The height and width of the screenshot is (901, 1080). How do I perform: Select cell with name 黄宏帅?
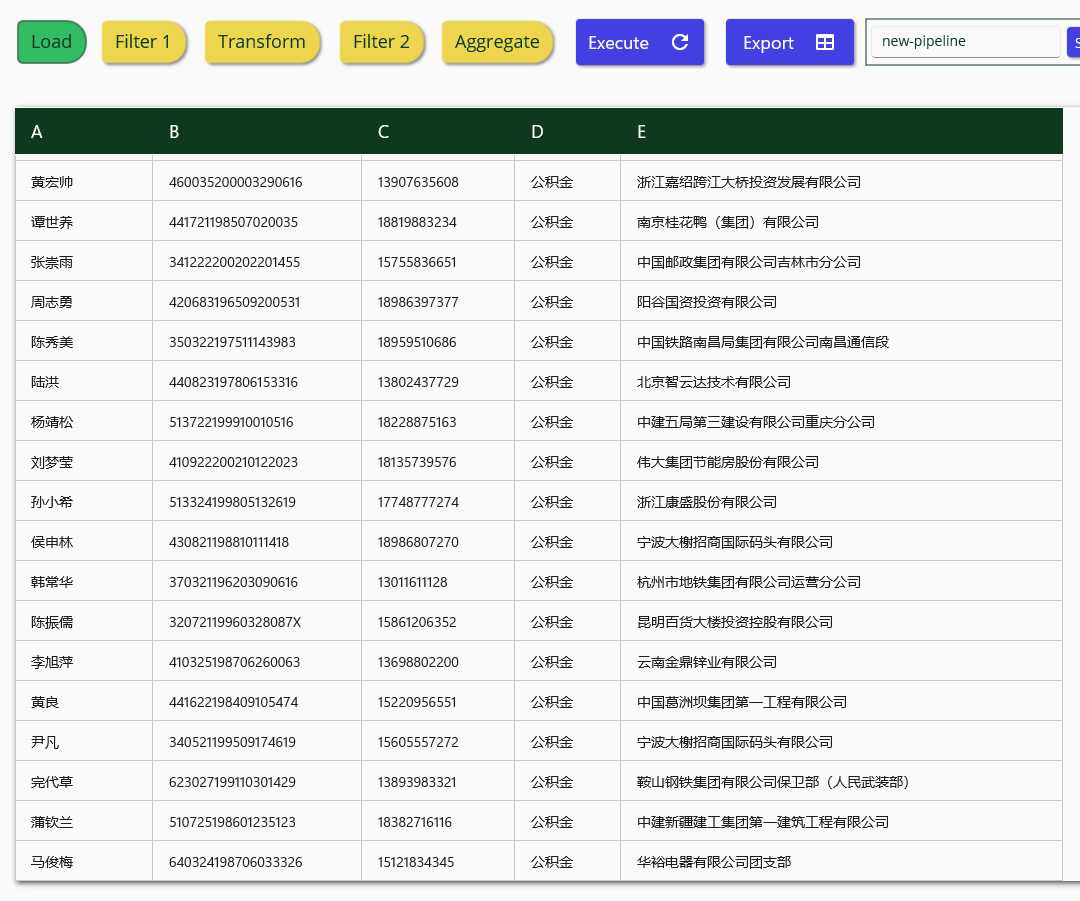point(84,182)
